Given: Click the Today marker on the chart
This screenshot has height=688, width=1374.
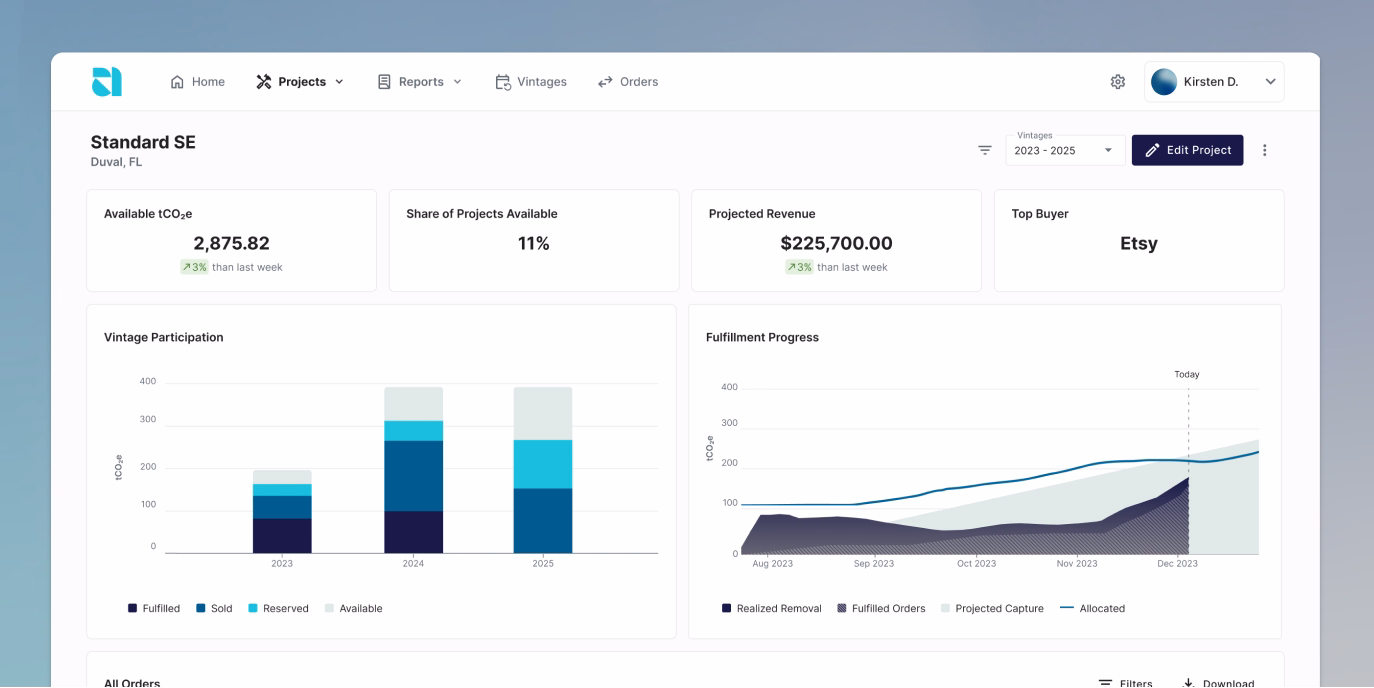Looking at the screenshot, I should (x=1187, y=374).
